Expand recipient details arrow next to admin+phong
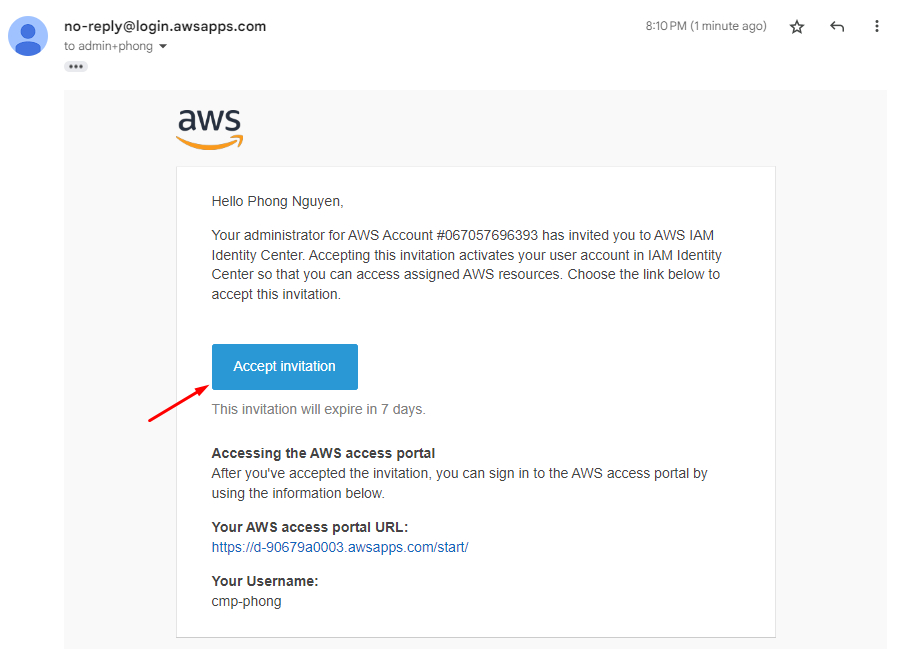The image size is (897, 649). 163,47
